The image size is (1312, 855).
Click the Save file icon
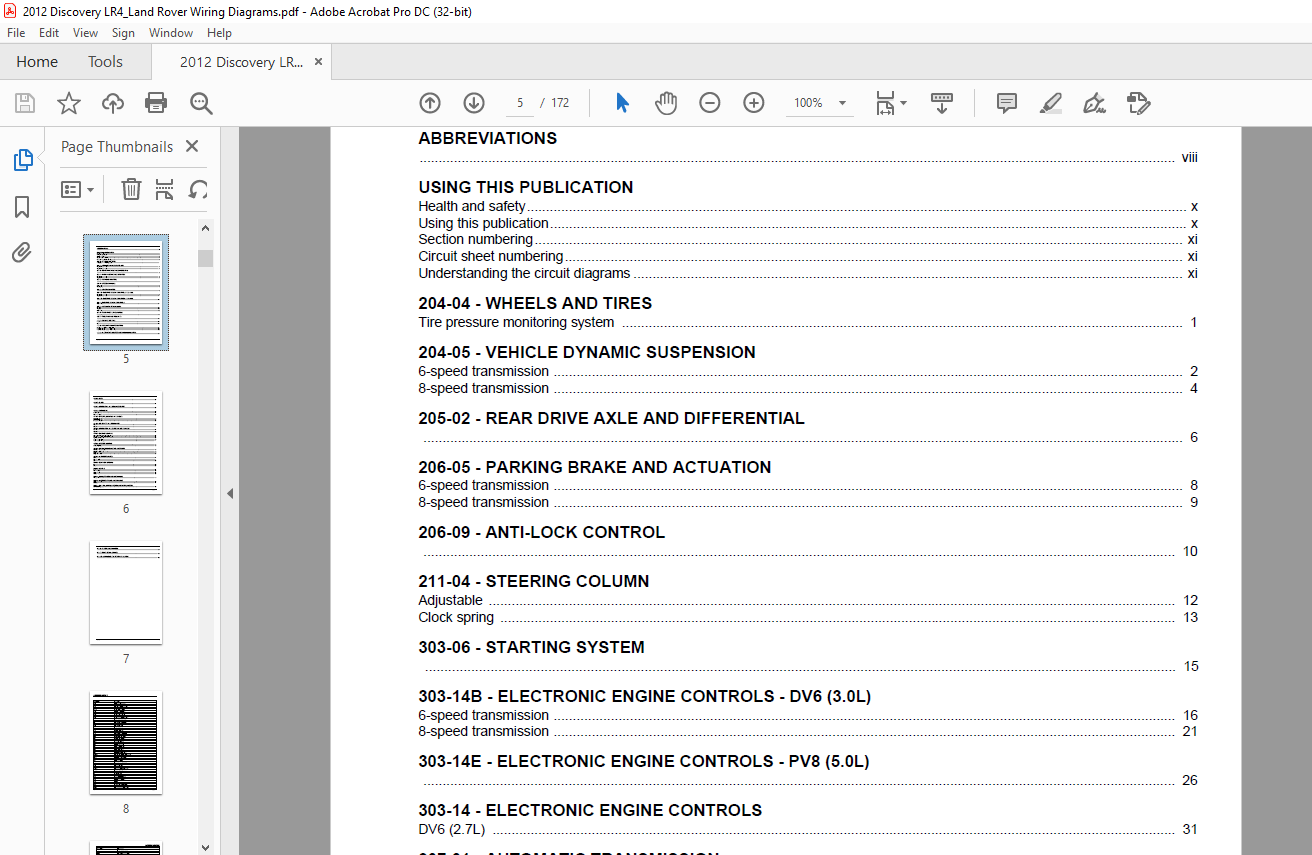25,103
